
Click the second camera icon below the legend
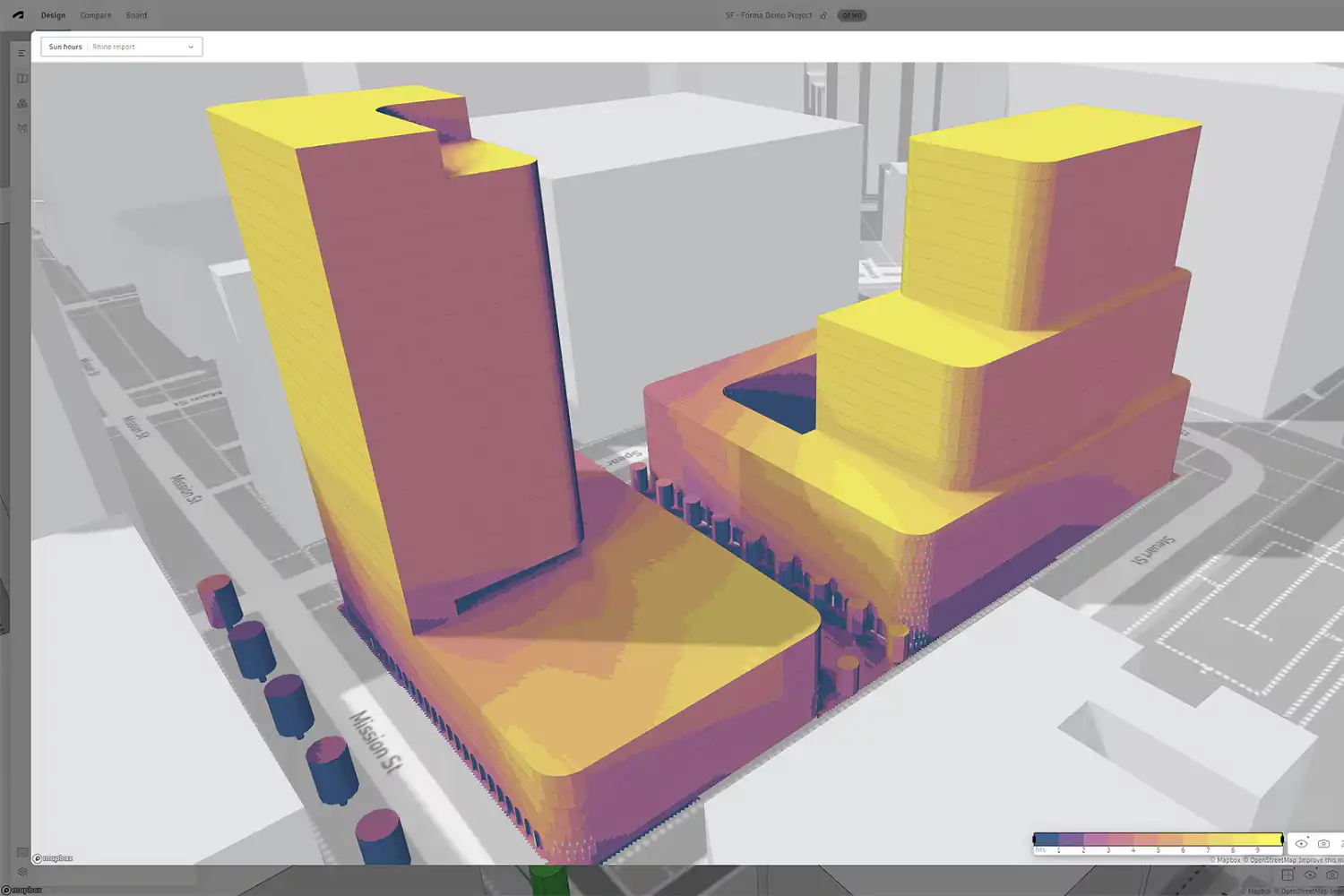coord(1331,874)
